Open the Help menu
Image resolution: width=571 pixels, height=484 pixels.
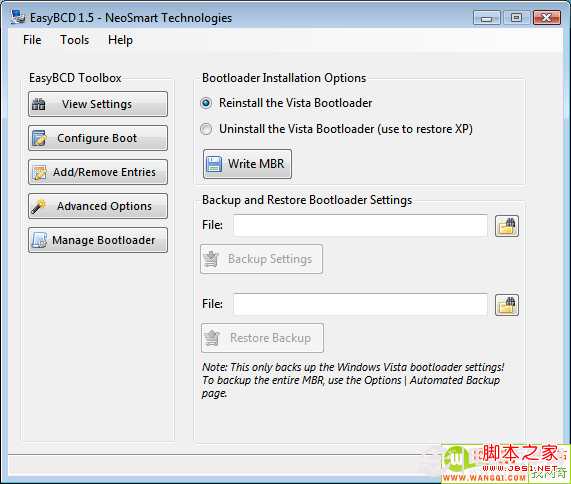click(x=120, y=40)
